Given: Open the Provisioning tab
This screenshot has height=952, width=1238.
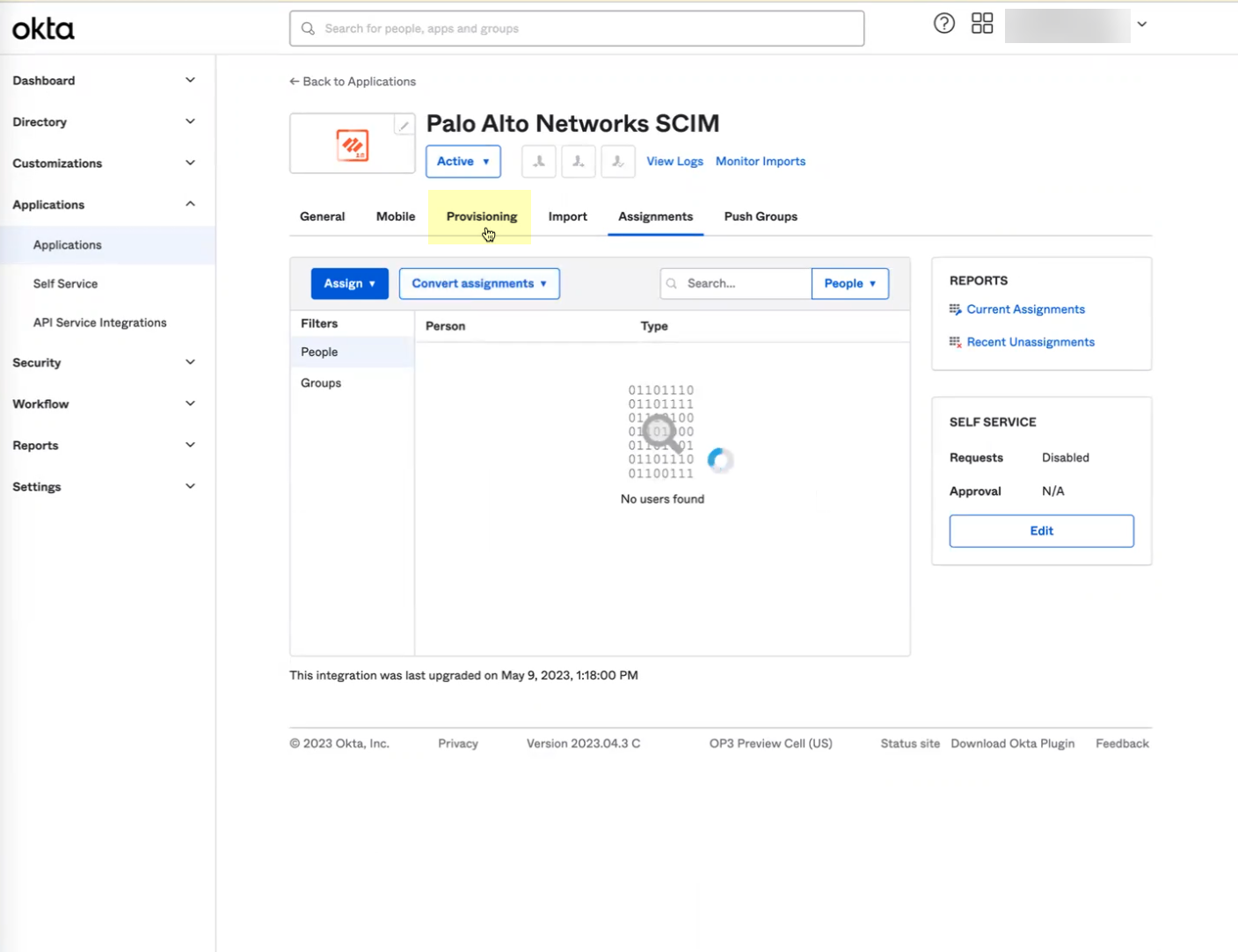Looking at the screenshot, I should [x=481, y=216].
